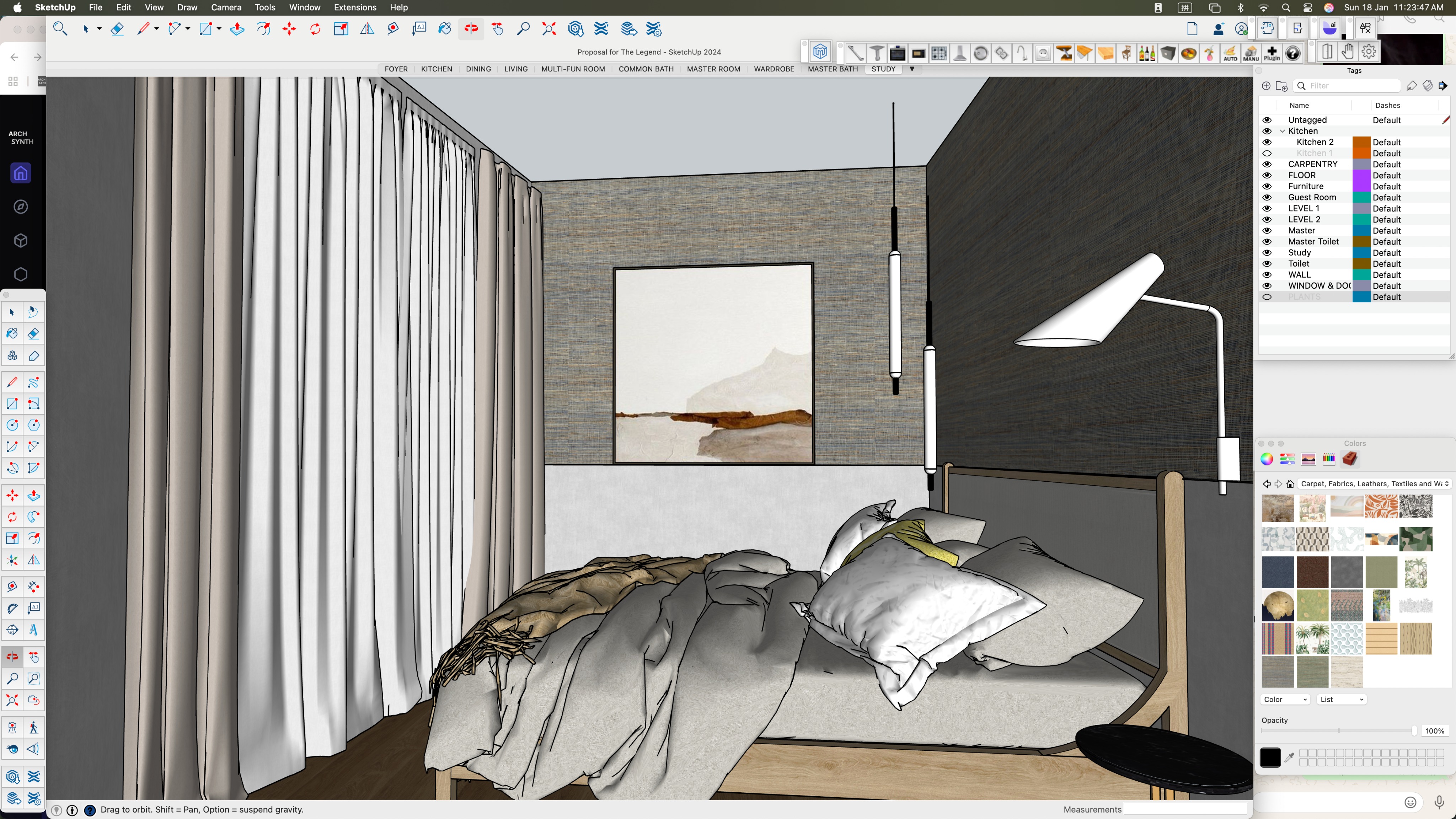Expand the scene tabs overflow arrow
This screenshot has width=1456, height=819.
pos(912,69)
